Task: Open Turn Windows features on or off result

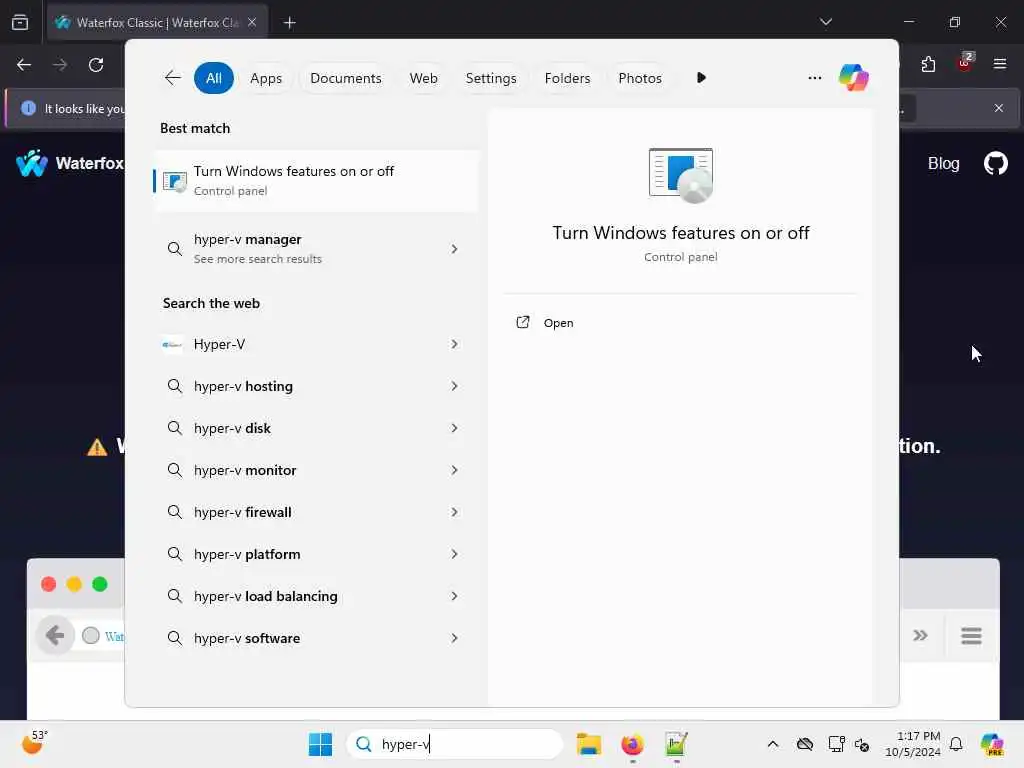Action: point(316,181)
